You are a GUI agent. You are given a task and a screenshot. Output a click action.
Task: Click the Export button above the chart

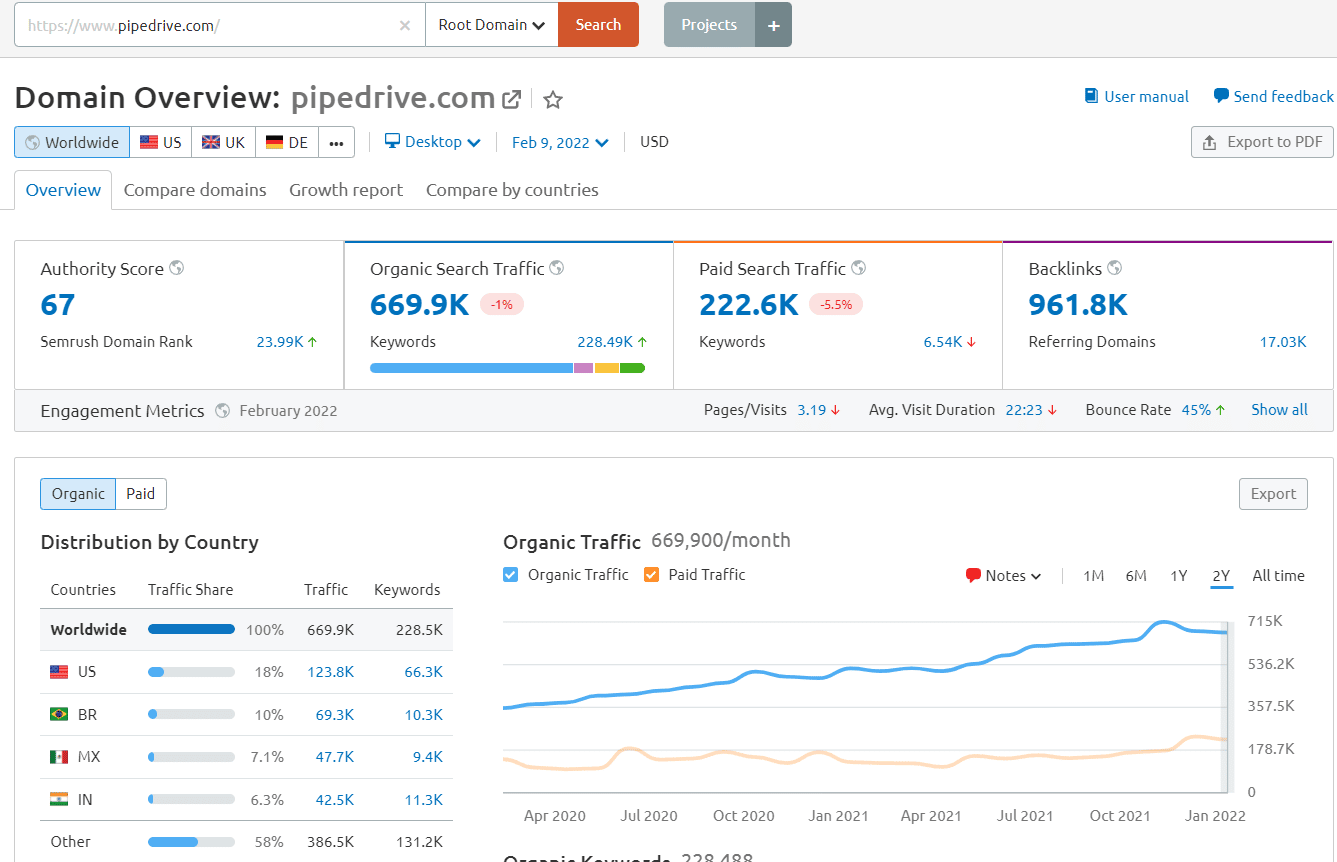(1273, 494)
